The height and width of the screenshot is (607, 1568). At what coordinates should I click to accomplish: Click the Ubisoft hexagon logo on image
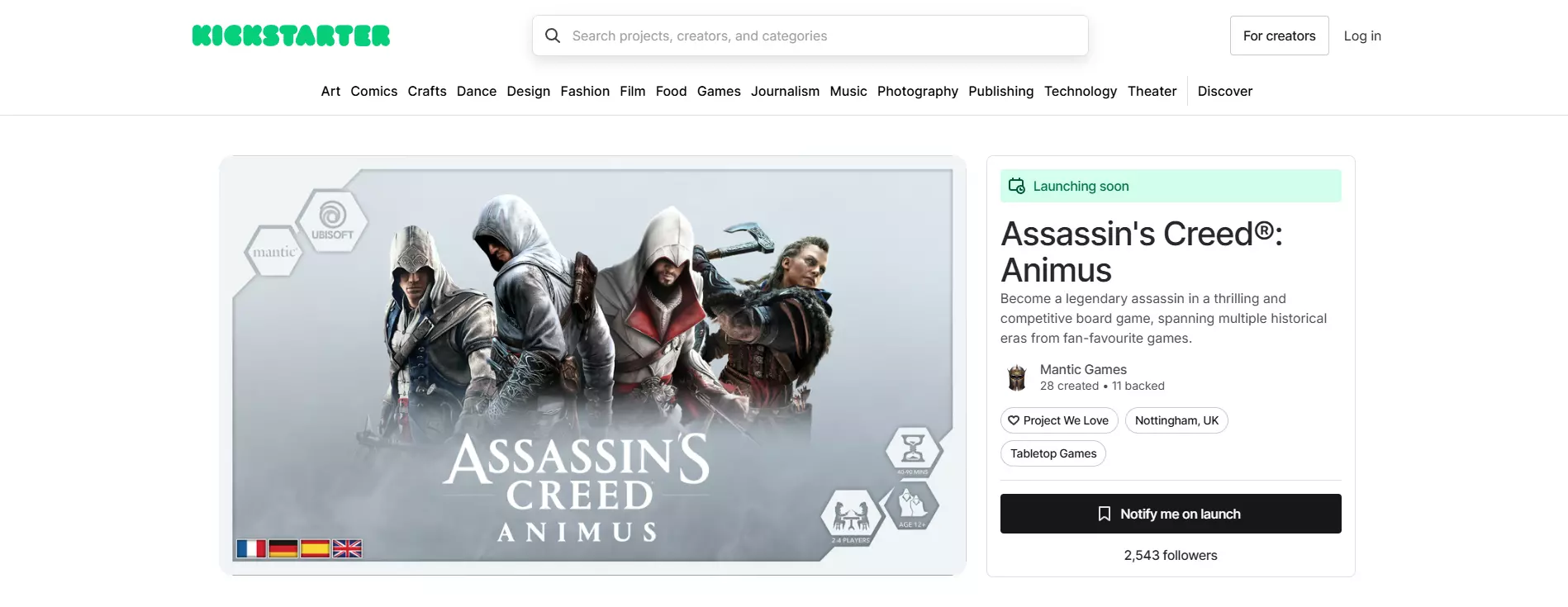pos(332,220)
